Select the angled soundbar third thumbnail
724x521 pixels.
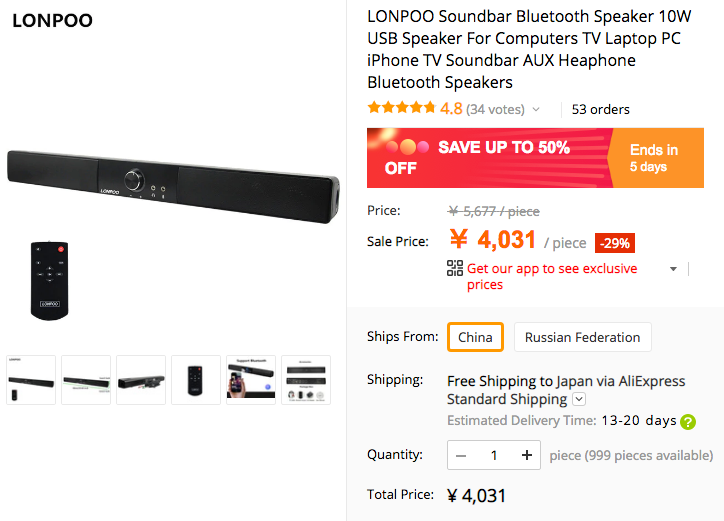(x=141, y=380)
